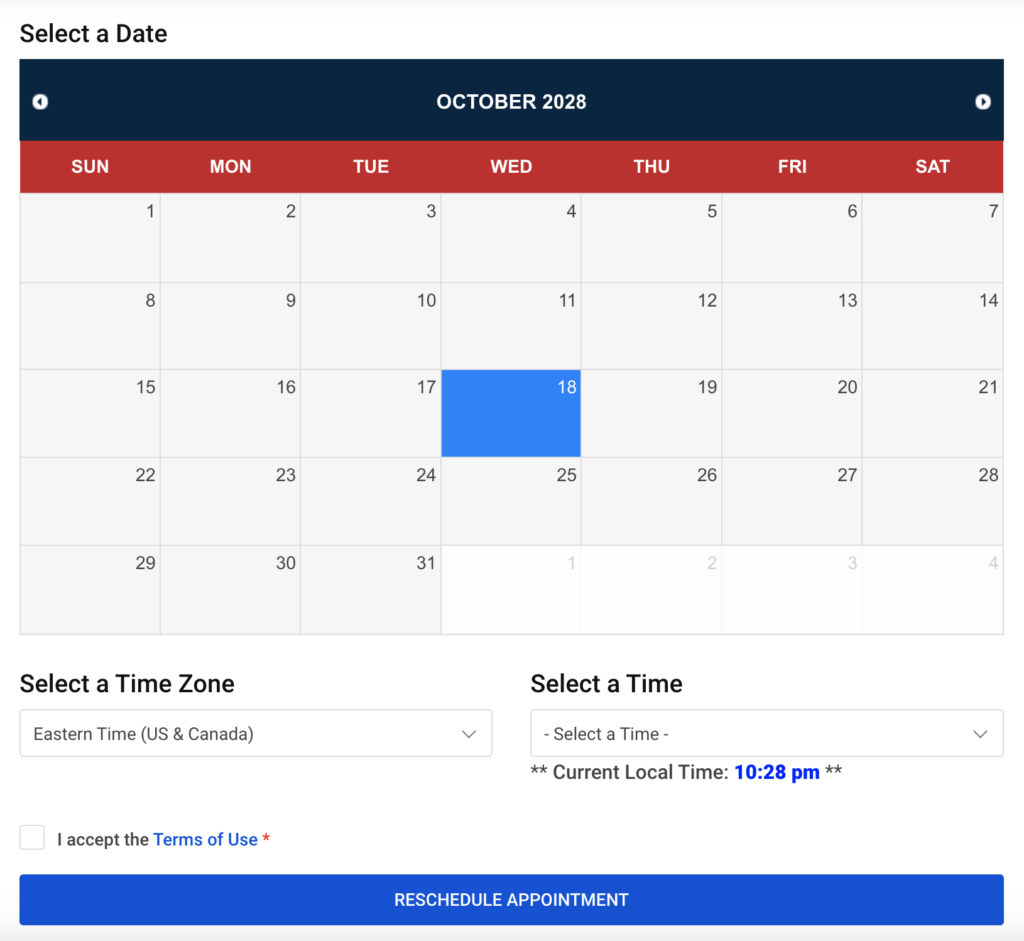Select October 28 in the last column
Viewport: 1024px width, 941px height.
pyautogui.click(x=932, y=501)
